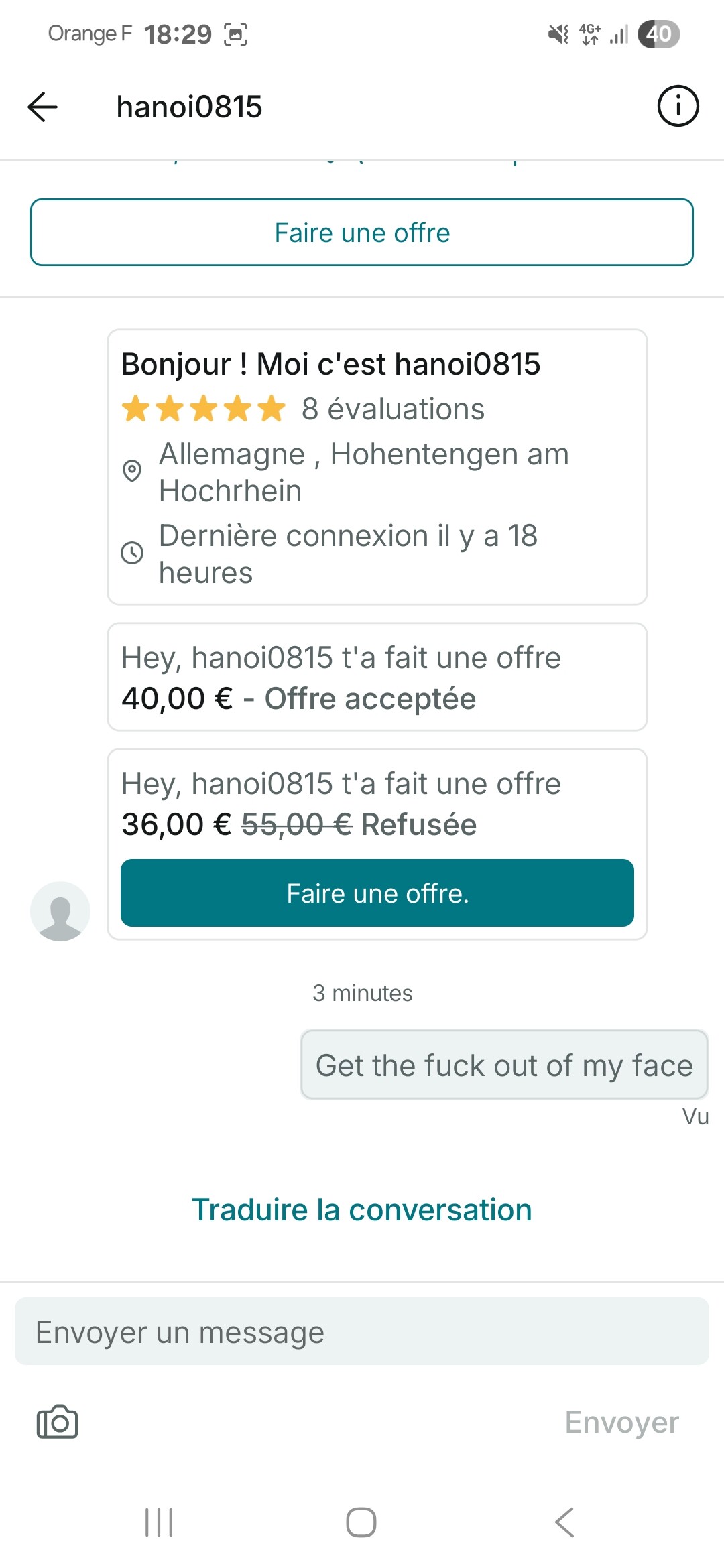Image resolution: width=724 pixels, height=1568 pixels.
Task: Tap the grey user avatar
Action: [x=60, y=911]
